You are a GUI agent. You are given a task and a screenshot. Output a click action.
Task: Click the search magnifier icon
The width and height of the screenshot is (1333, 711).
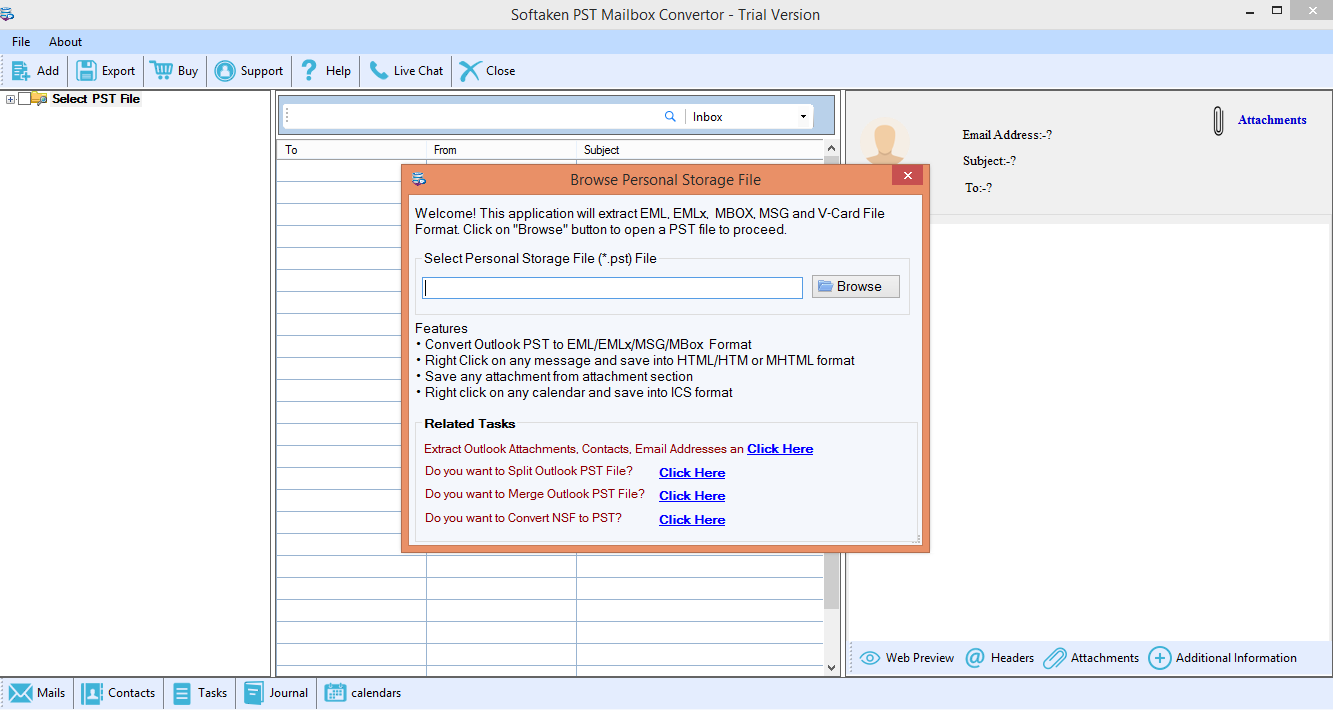click(670, 117)
